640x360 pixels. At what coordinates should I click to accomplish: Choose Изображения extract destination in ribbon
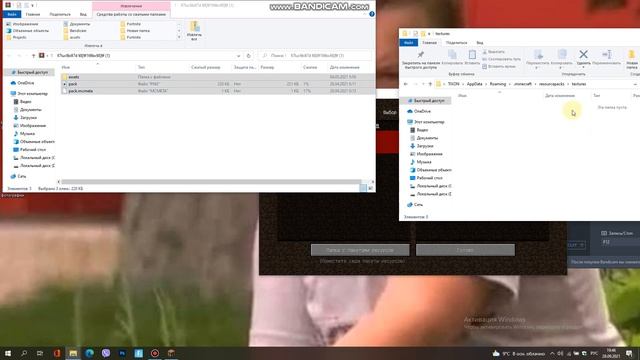pos(23,24)
